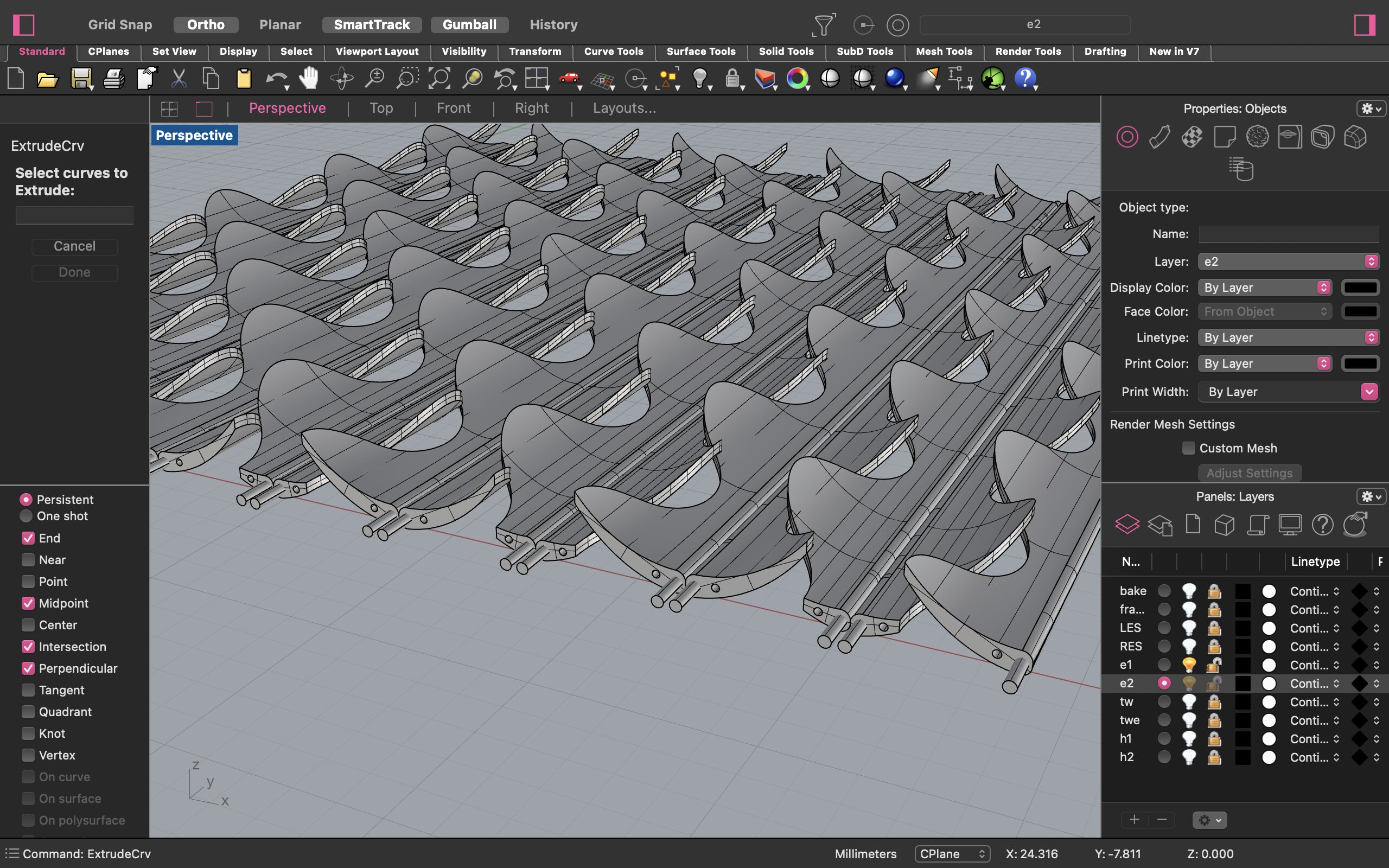Image resolution: width=1389 pixels, height=868 pixels.
Task: Click the e2 layer color swatch
Action: click(1242, 683)
